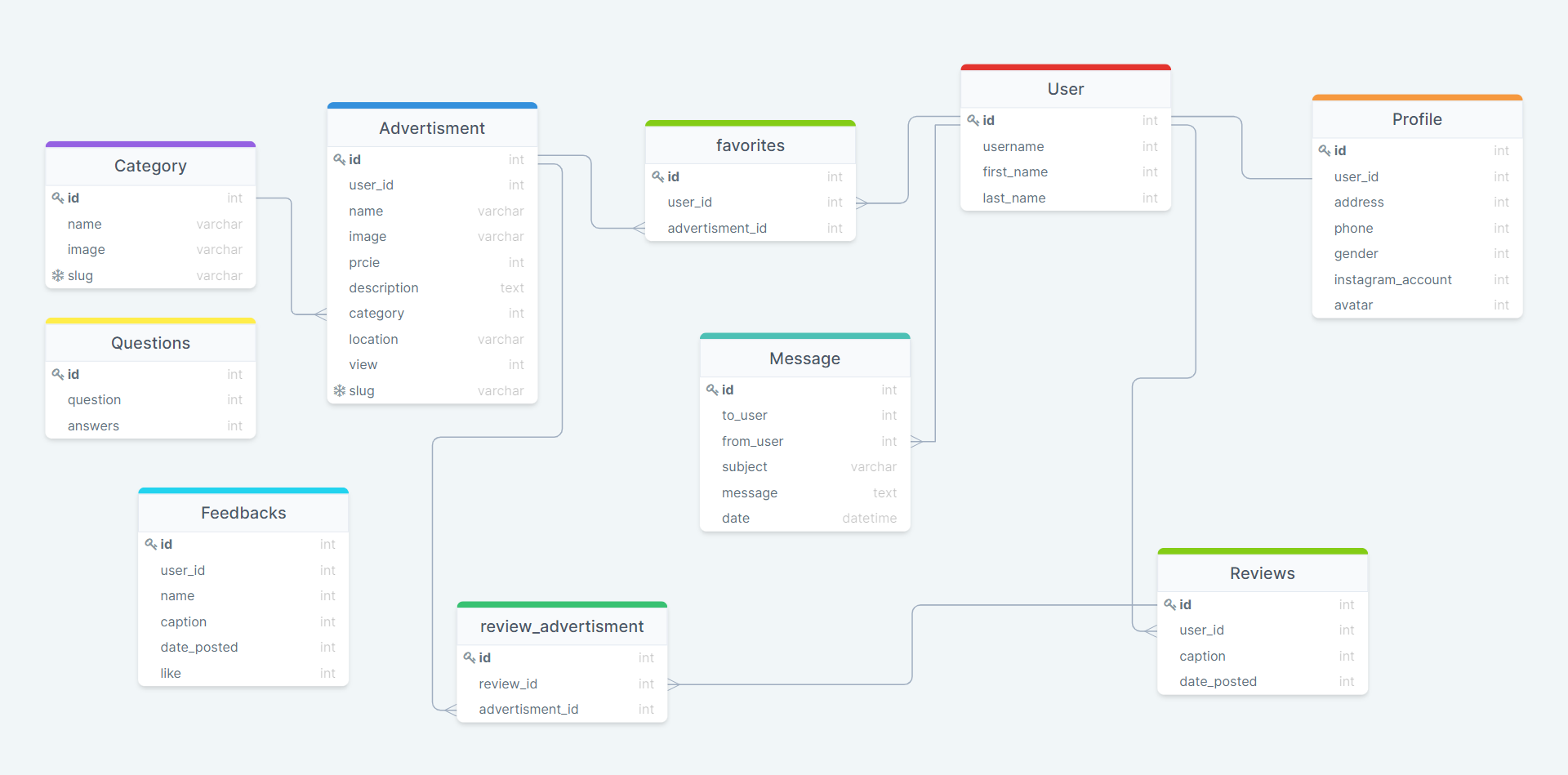Select the review_advertisment table header
Screen dimensions: 1568x775
click(x=562, y=626)
